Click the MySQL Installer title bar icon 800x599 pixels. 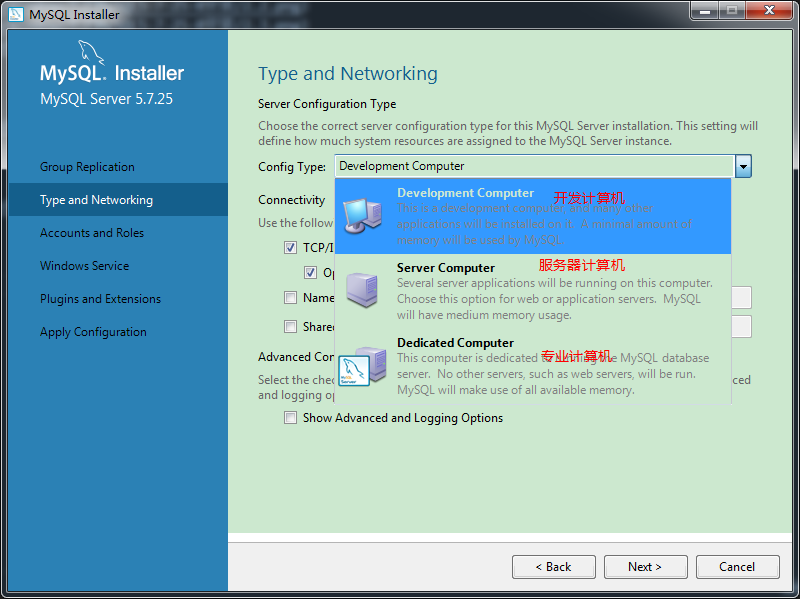[x=16, y=14]
